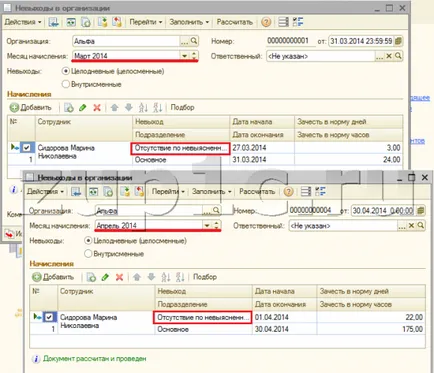Open Действия menu in the April 2014 window
The height and width of the screenshot is (373, 434).
point(45,192)
